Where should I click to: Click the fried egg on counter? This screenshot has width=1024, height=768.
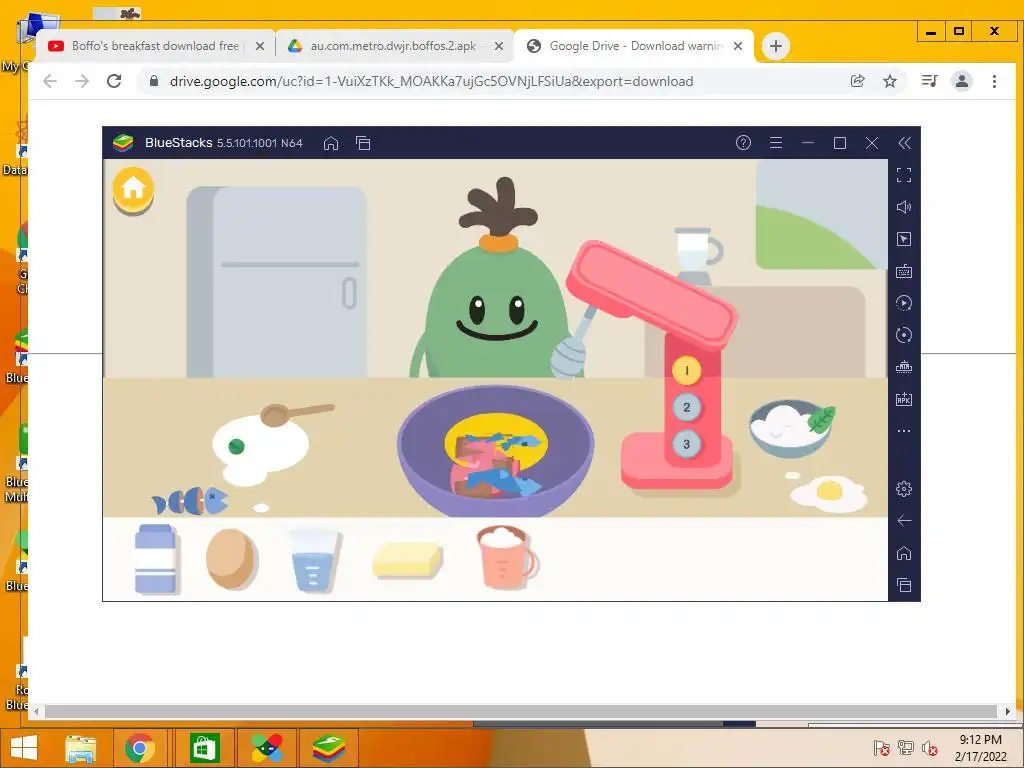tap(829, 494)
